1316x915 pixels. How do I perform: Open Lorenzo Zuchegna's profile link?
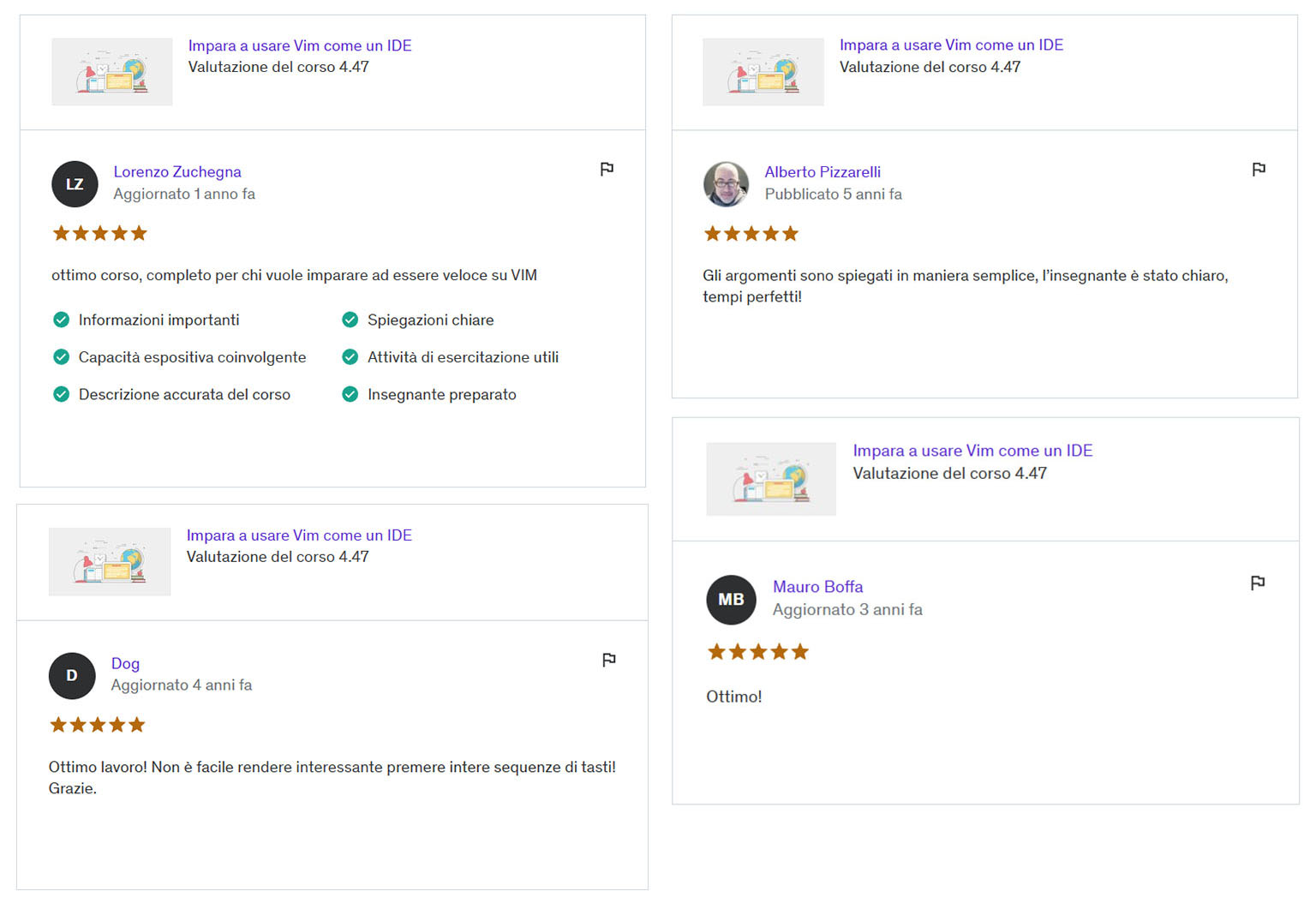coord(177,171)
